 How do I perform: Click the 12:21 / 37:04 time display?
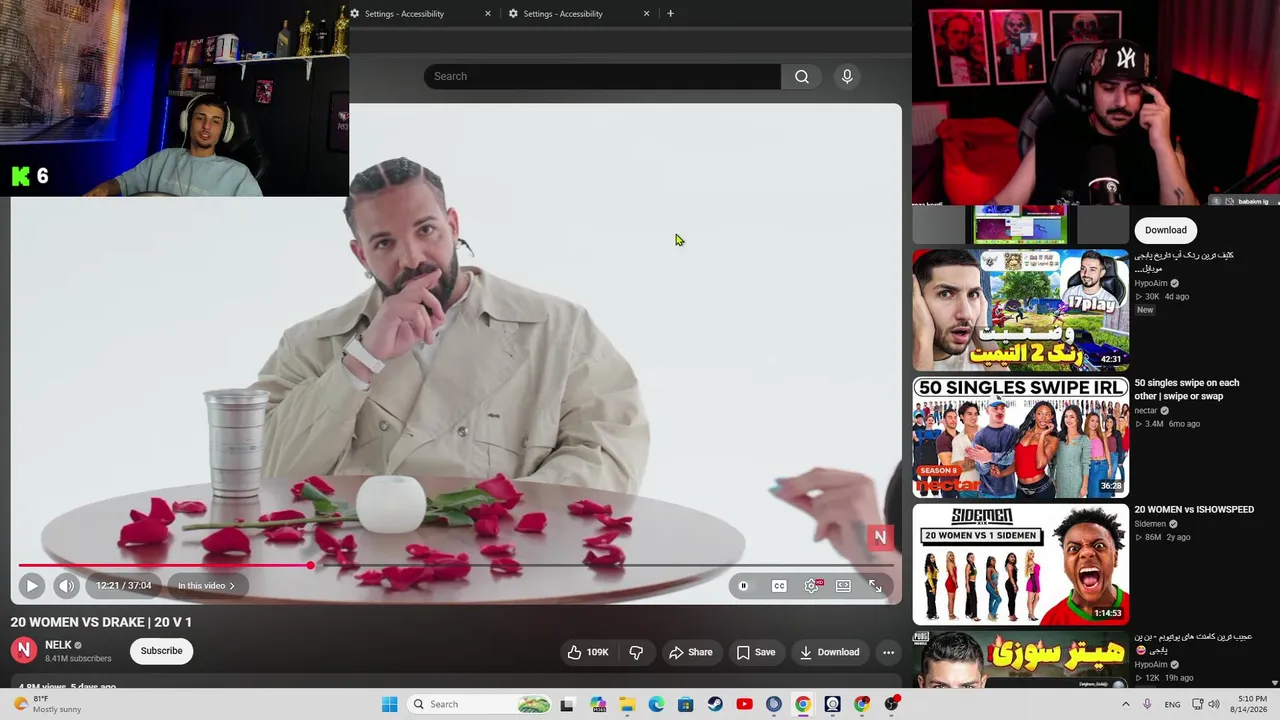[124, 586]
